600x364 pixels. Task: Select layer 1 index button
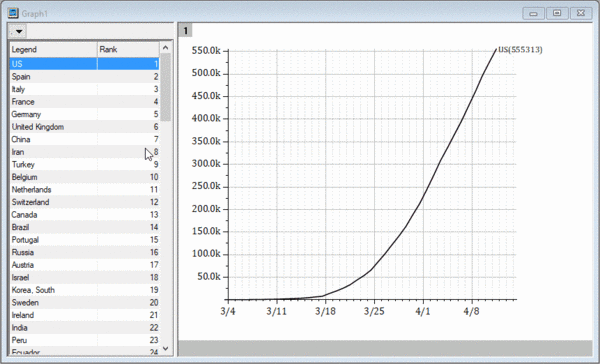tap(186, 31)
